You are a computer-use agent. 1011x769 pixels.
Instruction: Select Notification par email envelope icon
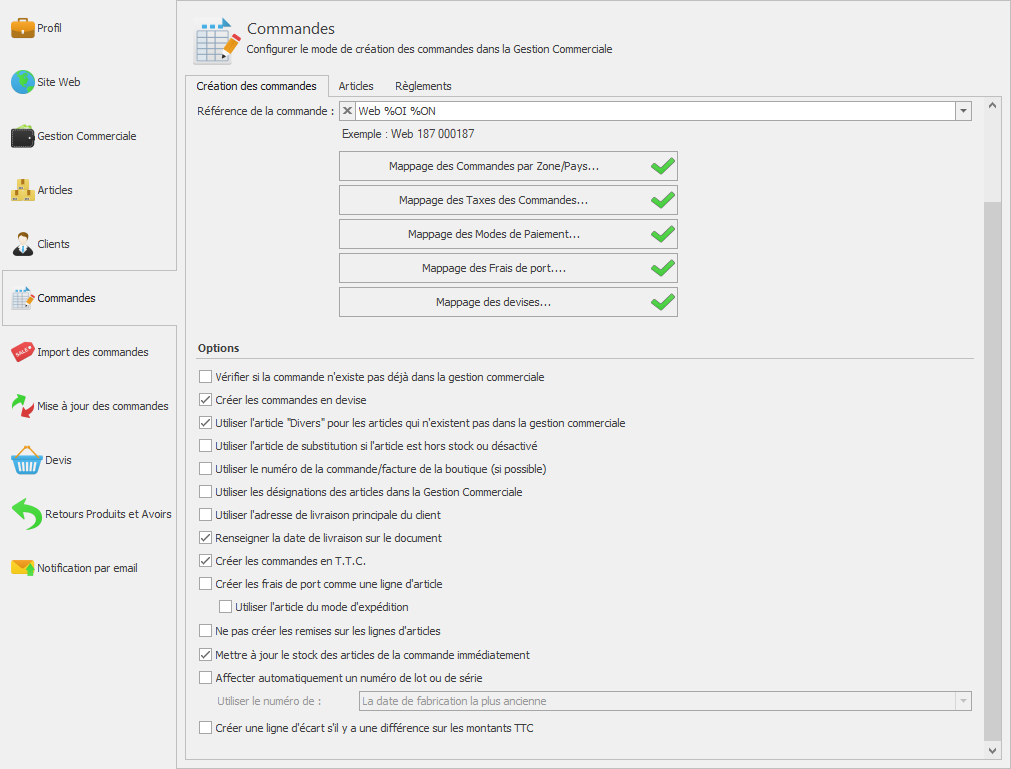click(23, 568)
